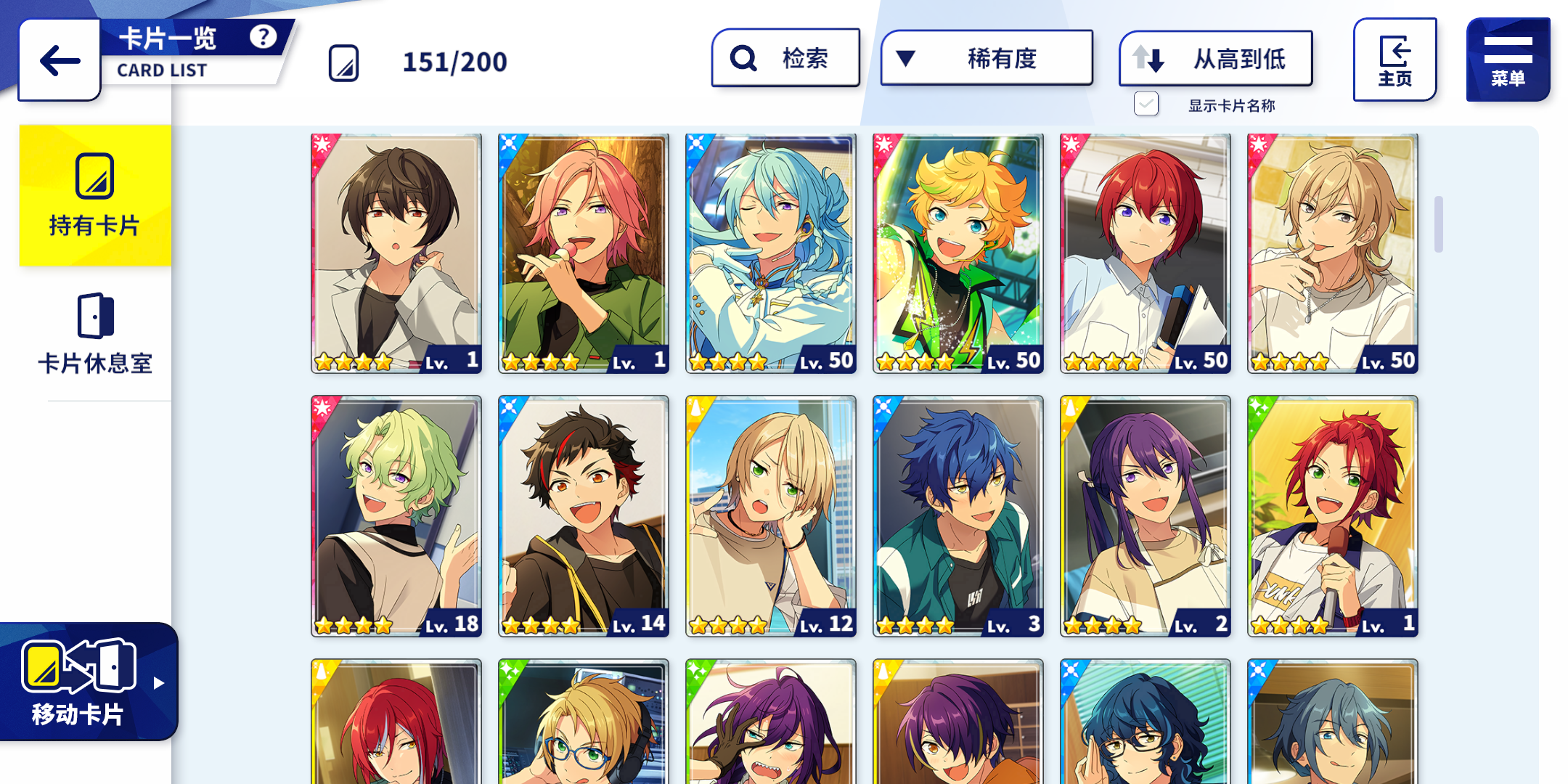Click the back arrow button
The width and height of the screenshot is (1568, 784).
(60, 60)
